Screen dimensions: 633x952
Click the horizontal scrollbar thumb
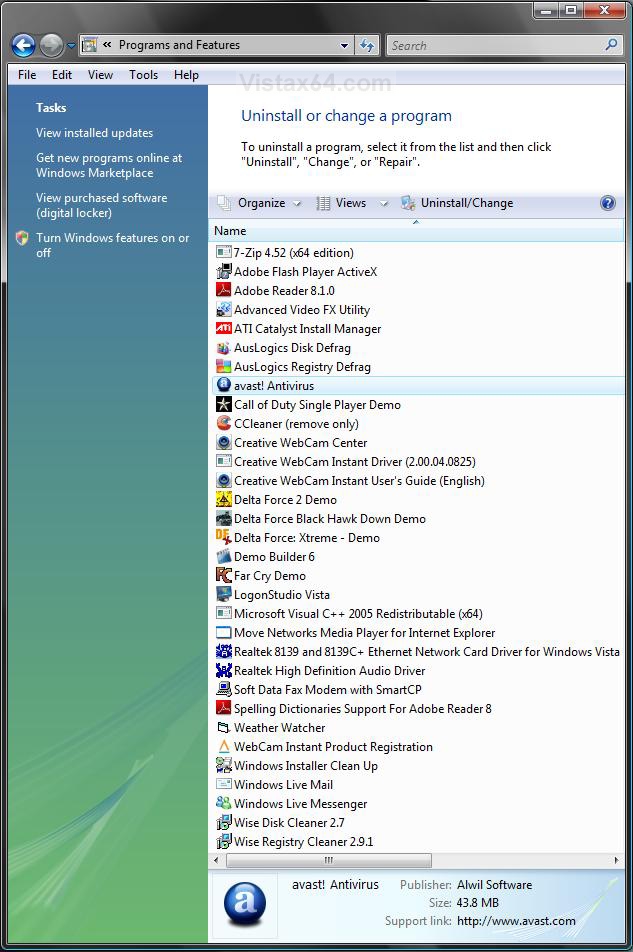click(328, 860)
